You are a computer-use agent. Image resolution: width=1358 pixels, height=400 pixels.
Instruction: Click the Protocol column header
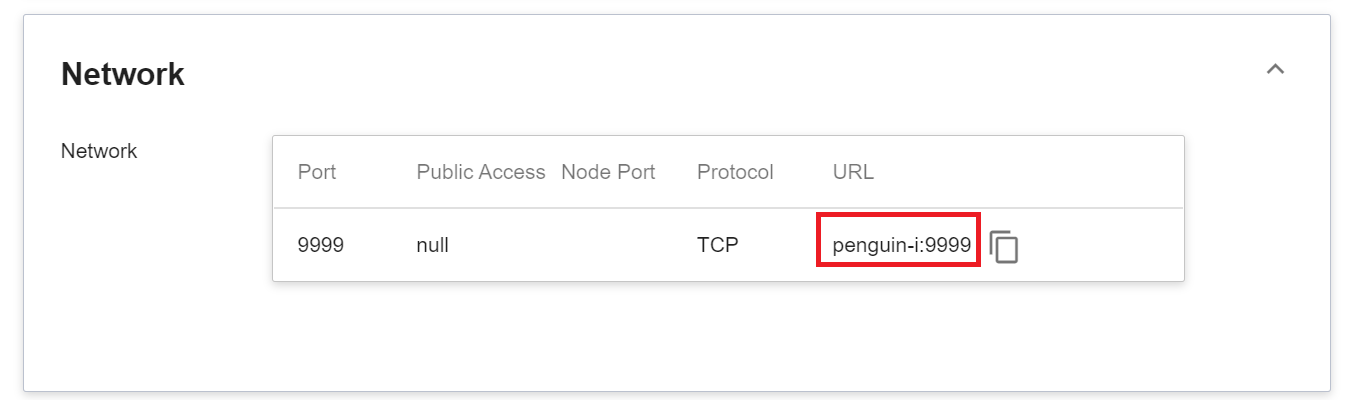coord(735,172)
